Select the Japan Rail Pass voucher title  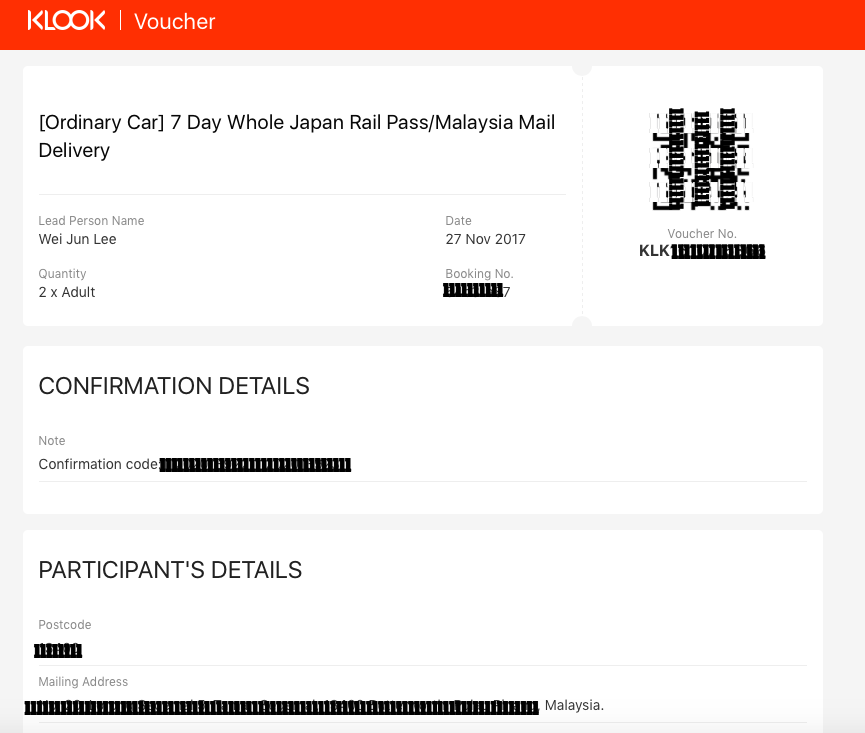(x=297, y=136)
